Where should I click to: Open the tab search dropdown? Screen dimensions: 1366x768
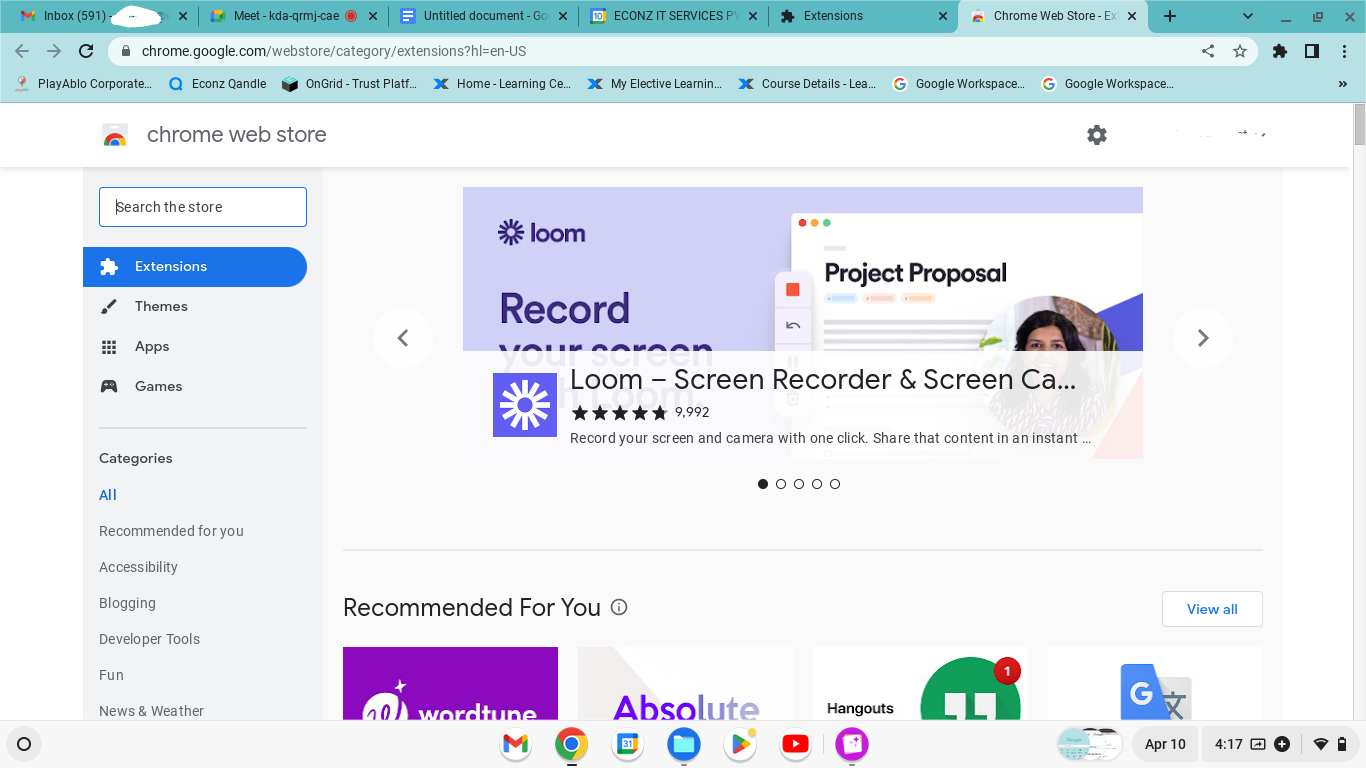1248,16
